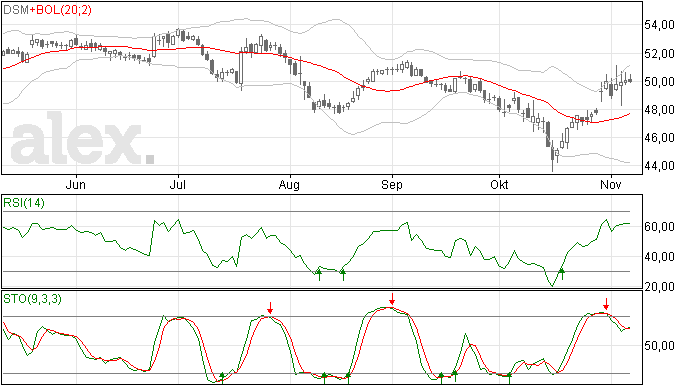
Task: Click the 50,00 value on STO axis
Action: point(659,346)
